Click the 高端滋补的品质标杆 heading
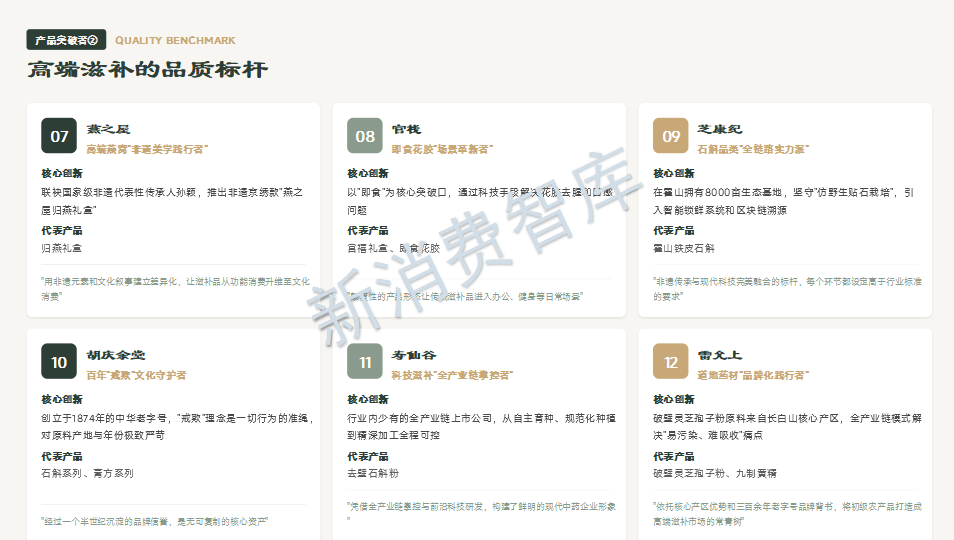The width and height of the screenshot is (954, 540). pos(147,70)
